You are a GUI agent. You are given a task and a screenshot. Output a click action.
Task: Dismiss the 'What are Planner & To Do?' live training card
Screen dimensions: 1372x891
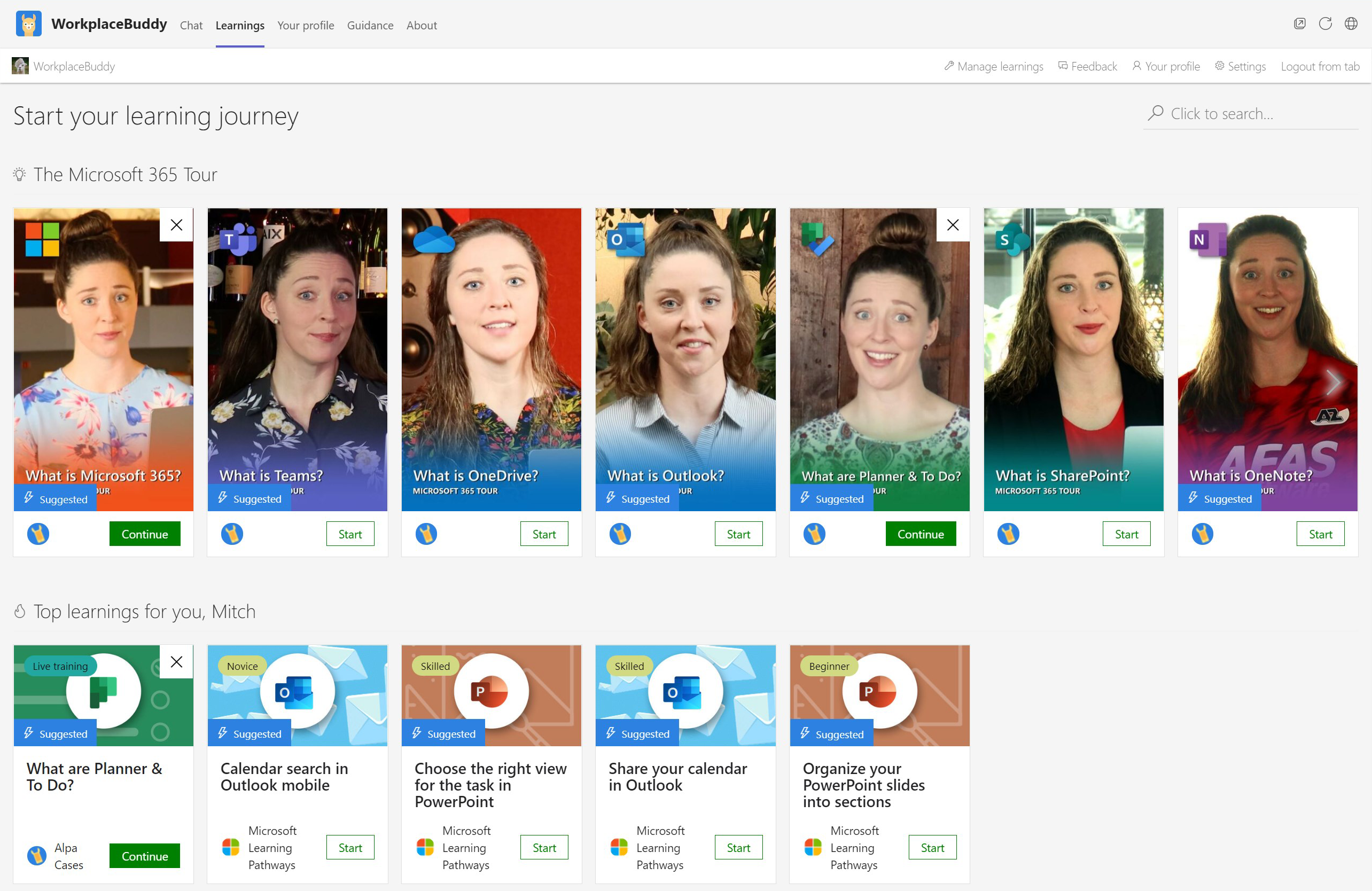tap(176, 662)
